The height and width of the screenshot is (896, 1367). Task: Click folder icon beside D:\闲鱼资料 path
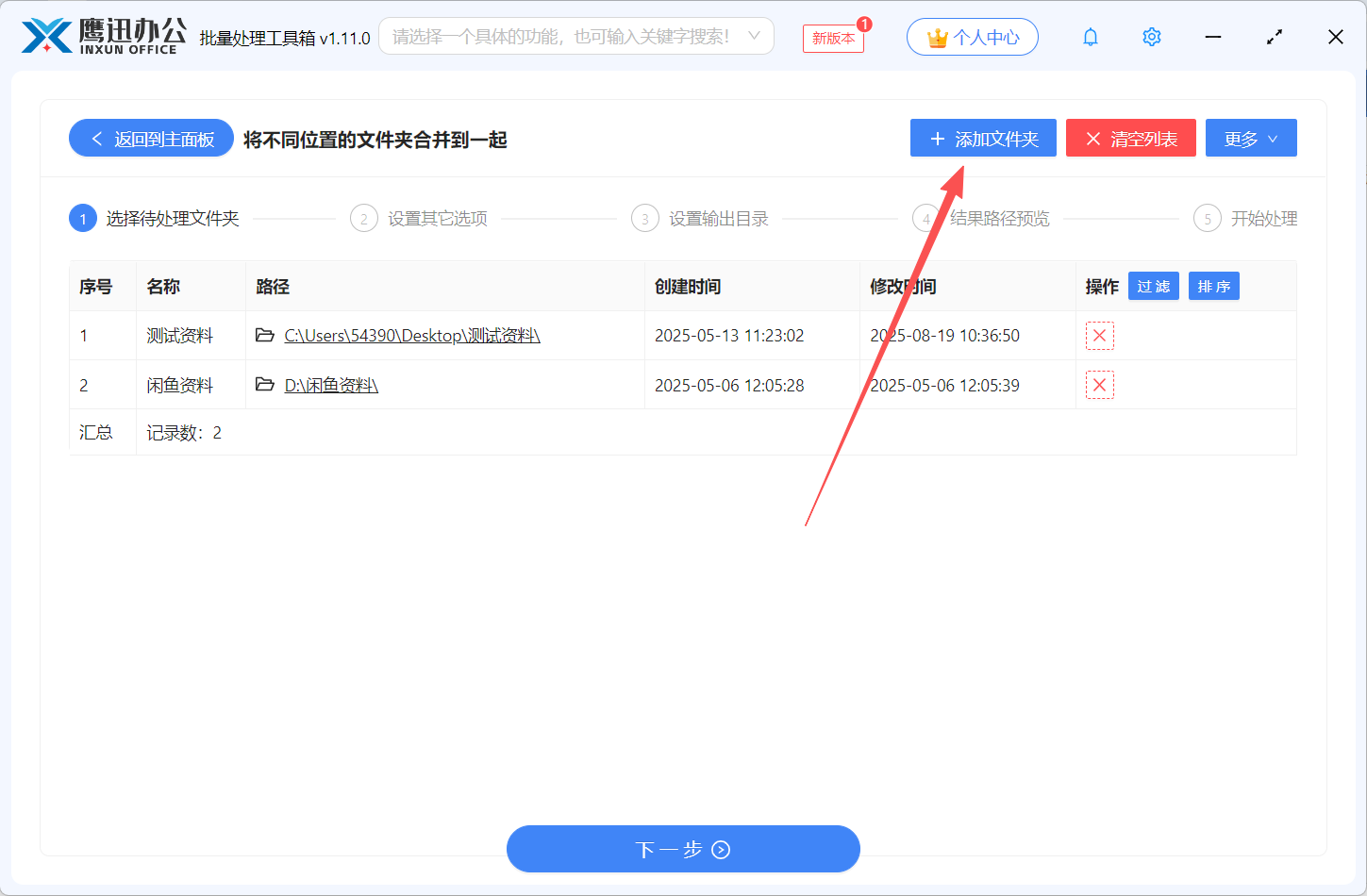point(265,385)
